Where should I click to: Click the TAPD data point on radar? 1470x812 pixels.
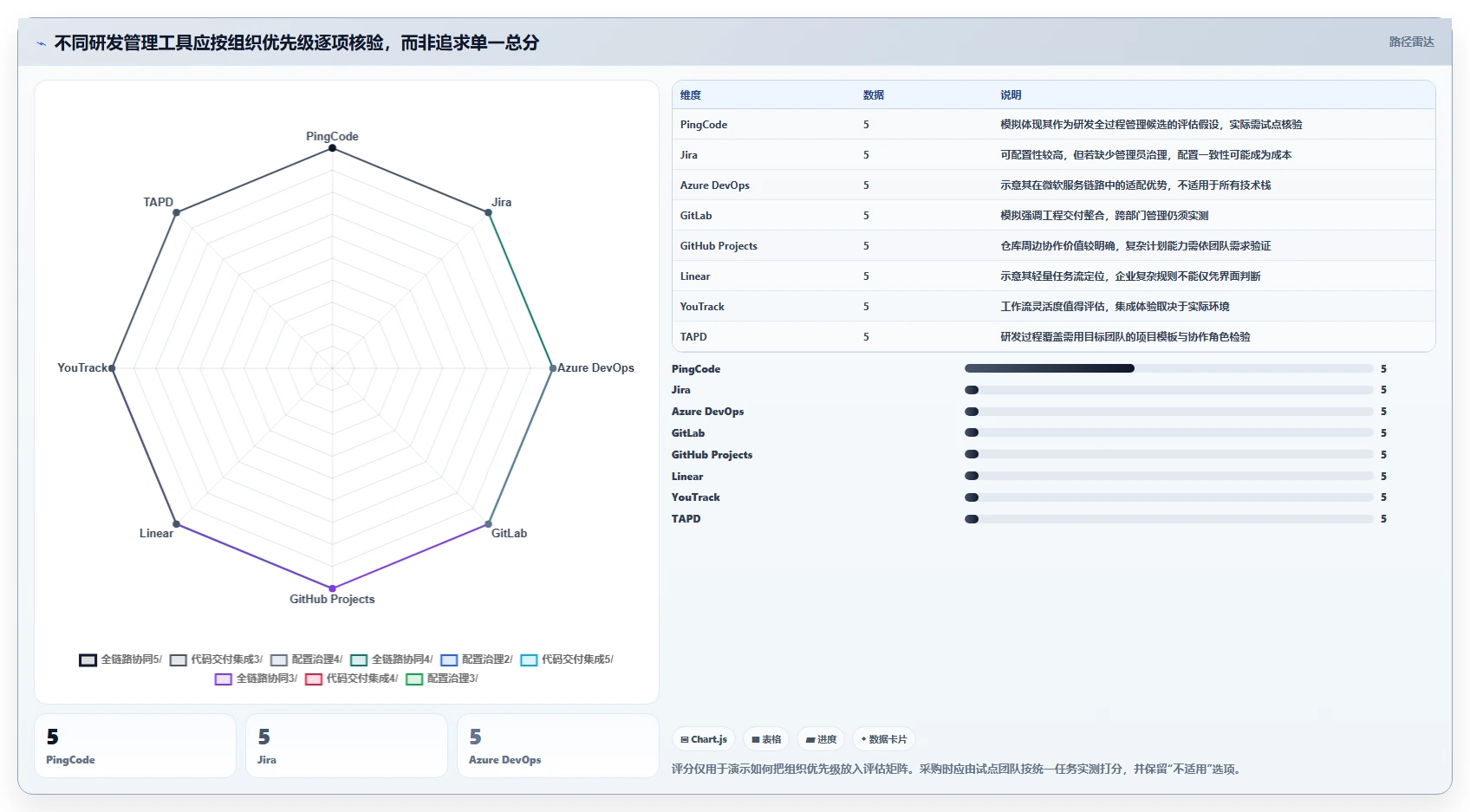(176, 212)
